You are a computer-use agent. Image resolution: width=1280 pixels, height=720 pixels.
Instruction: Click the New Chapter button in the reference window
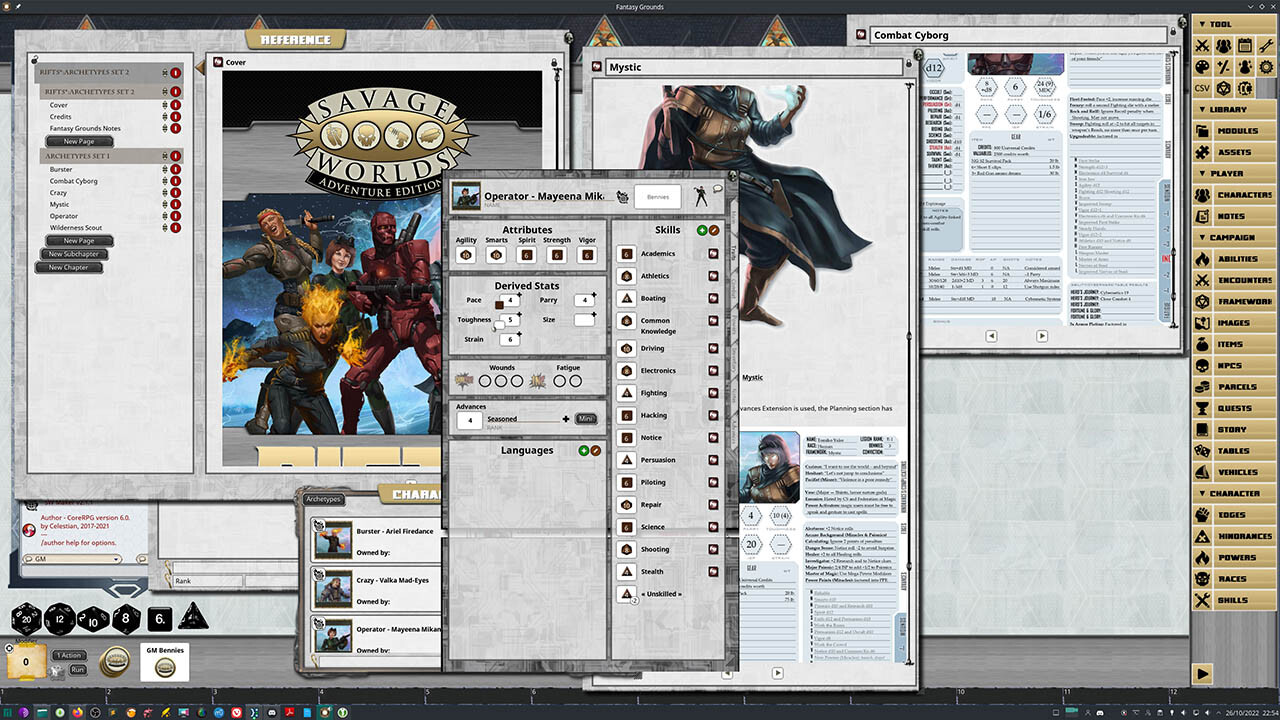click(68, 267)
